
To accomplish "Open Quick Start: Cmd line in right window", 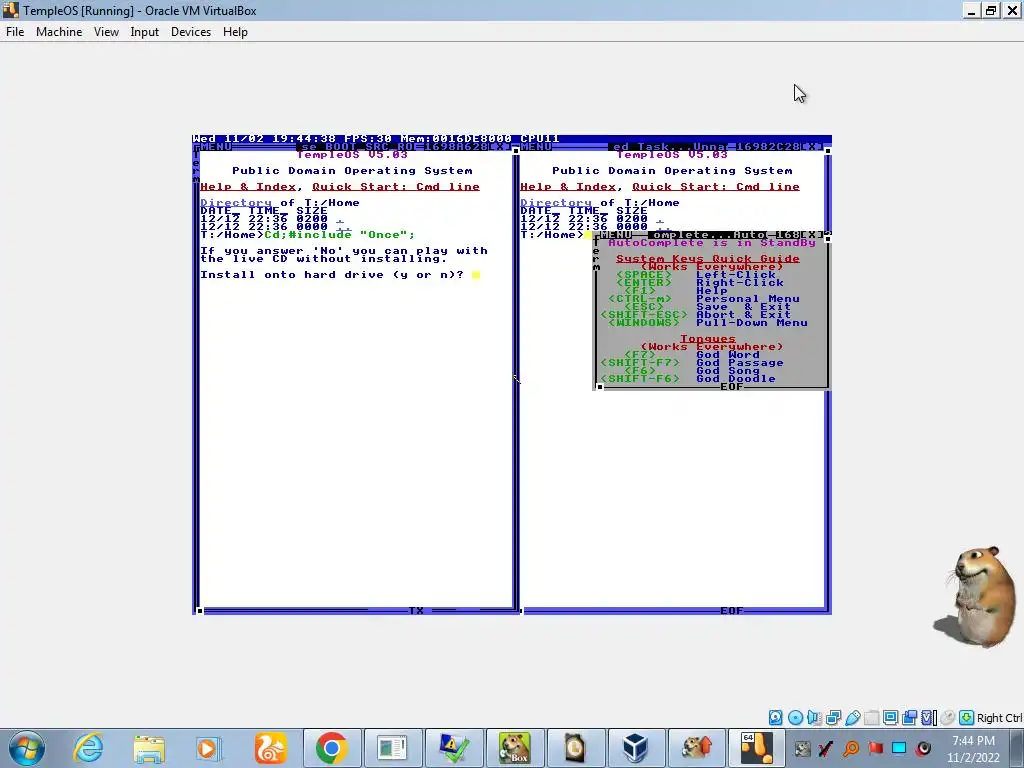I will point(716,187).
